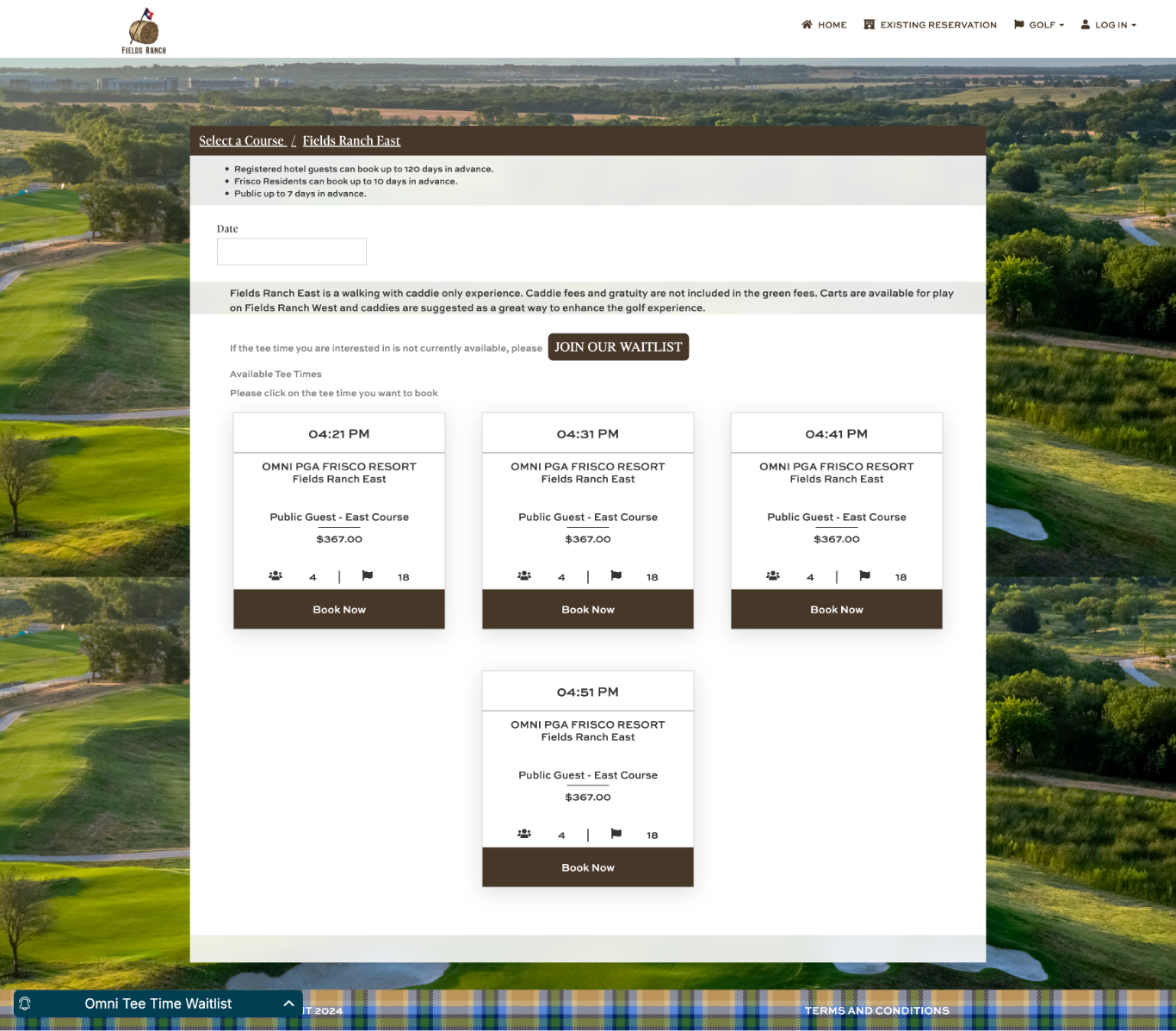This screenshot has height=1031, width=1176.
Task: Book the 04:31 PM tee time
Action: 588,610
